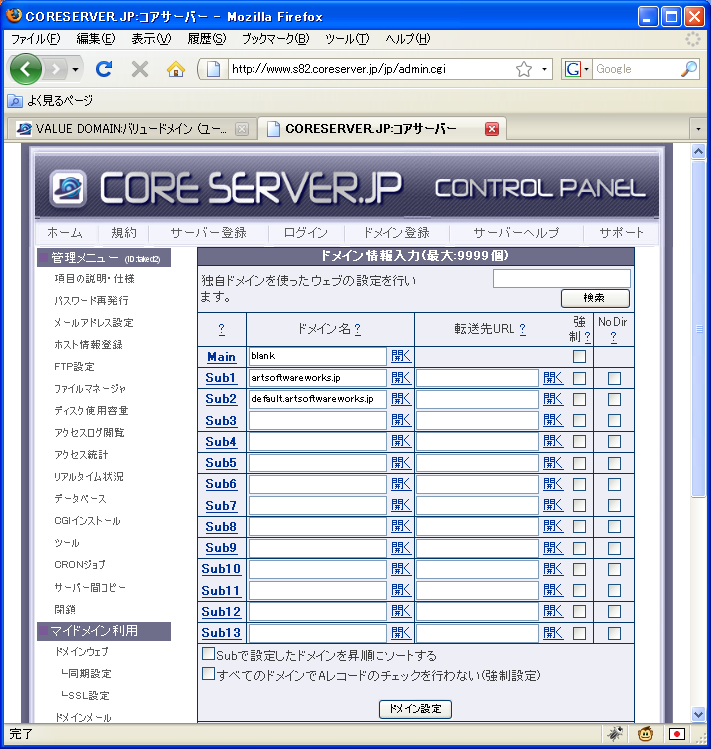Click the Sub3 domain name input field

coord(317,421)
